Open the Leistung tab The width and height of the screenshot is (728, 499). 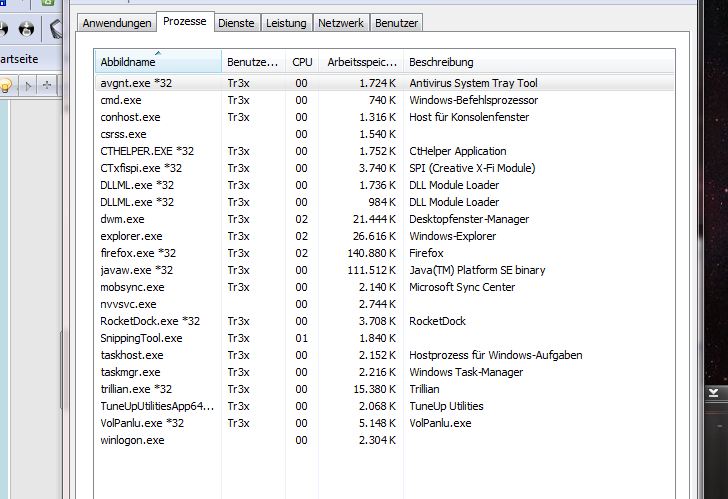[286, 23]
